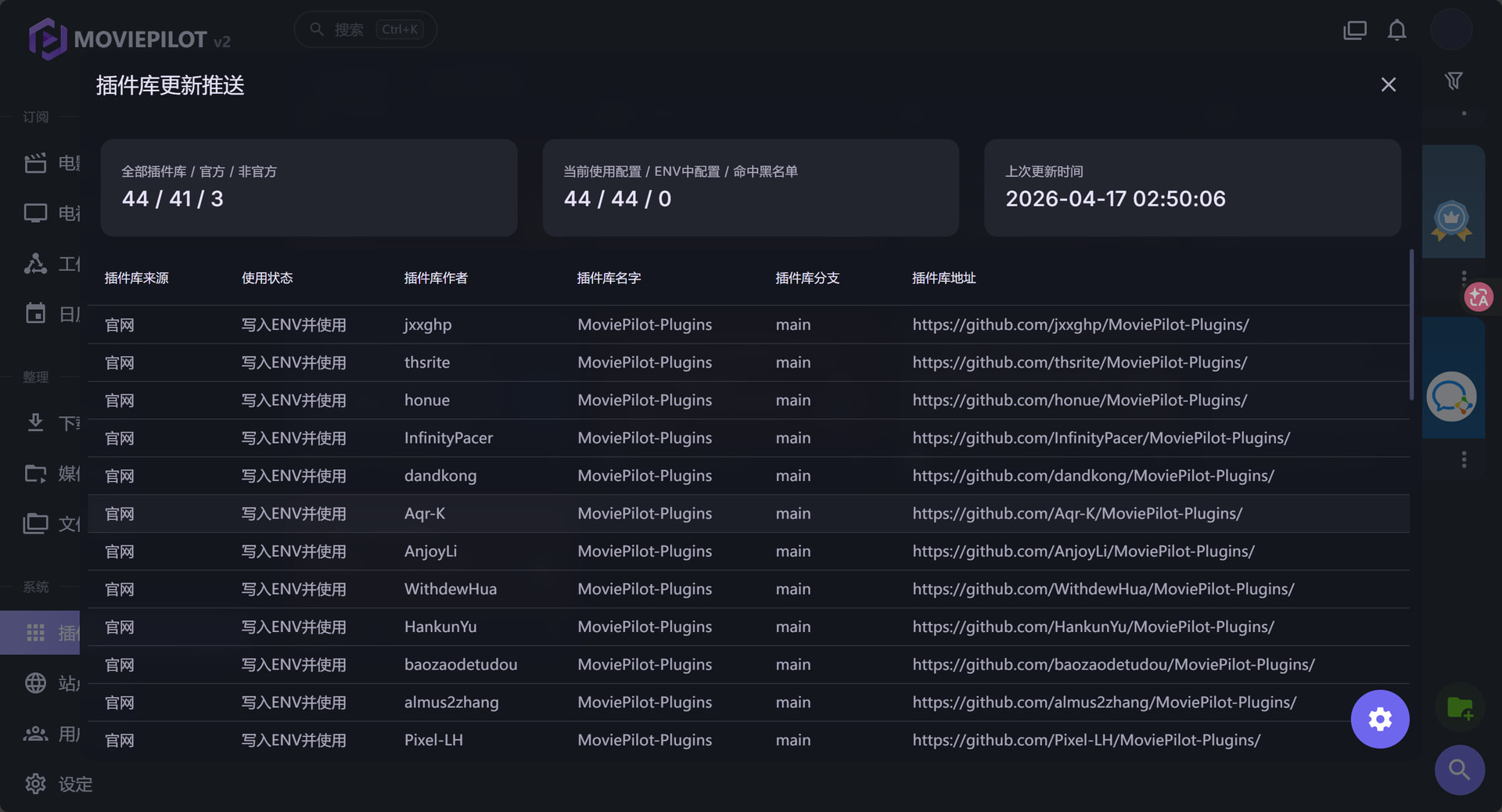Open the dandkong GitHub repository URL
The height and width of the screenshot is (812, 1502).
coord(1094,476)
